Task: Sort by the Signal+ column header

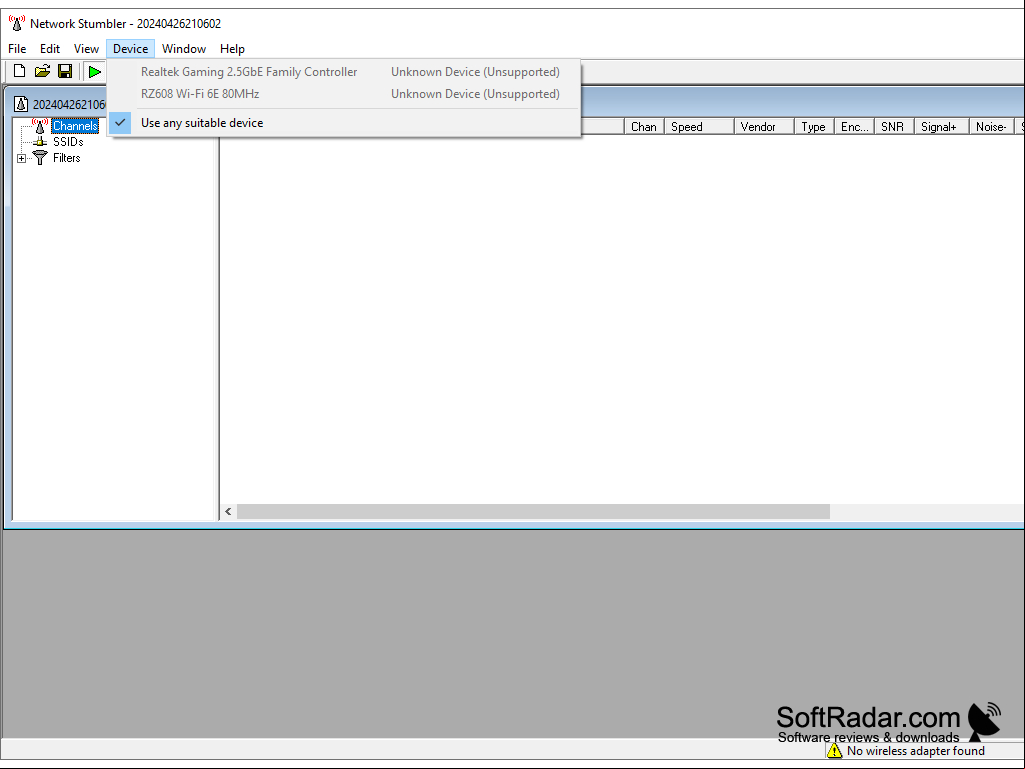Action: point(941,127)
